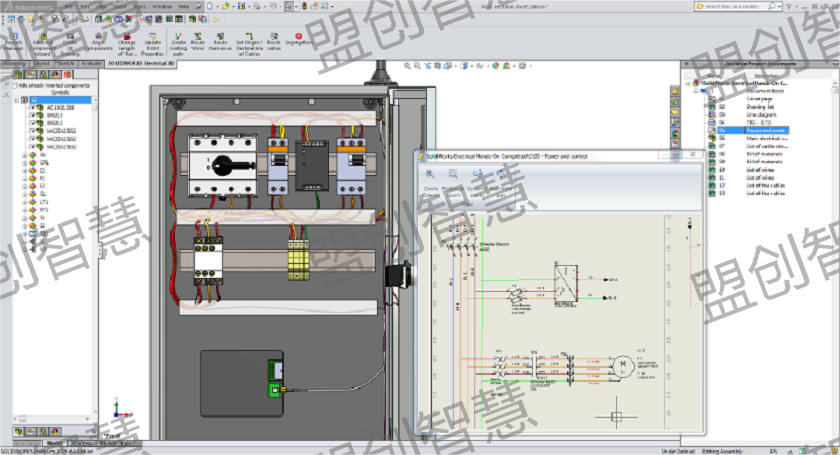Select the Align Components tool
Image resolution: width=840 pixels, height=455 pixels.
click(x=99, y=42)
